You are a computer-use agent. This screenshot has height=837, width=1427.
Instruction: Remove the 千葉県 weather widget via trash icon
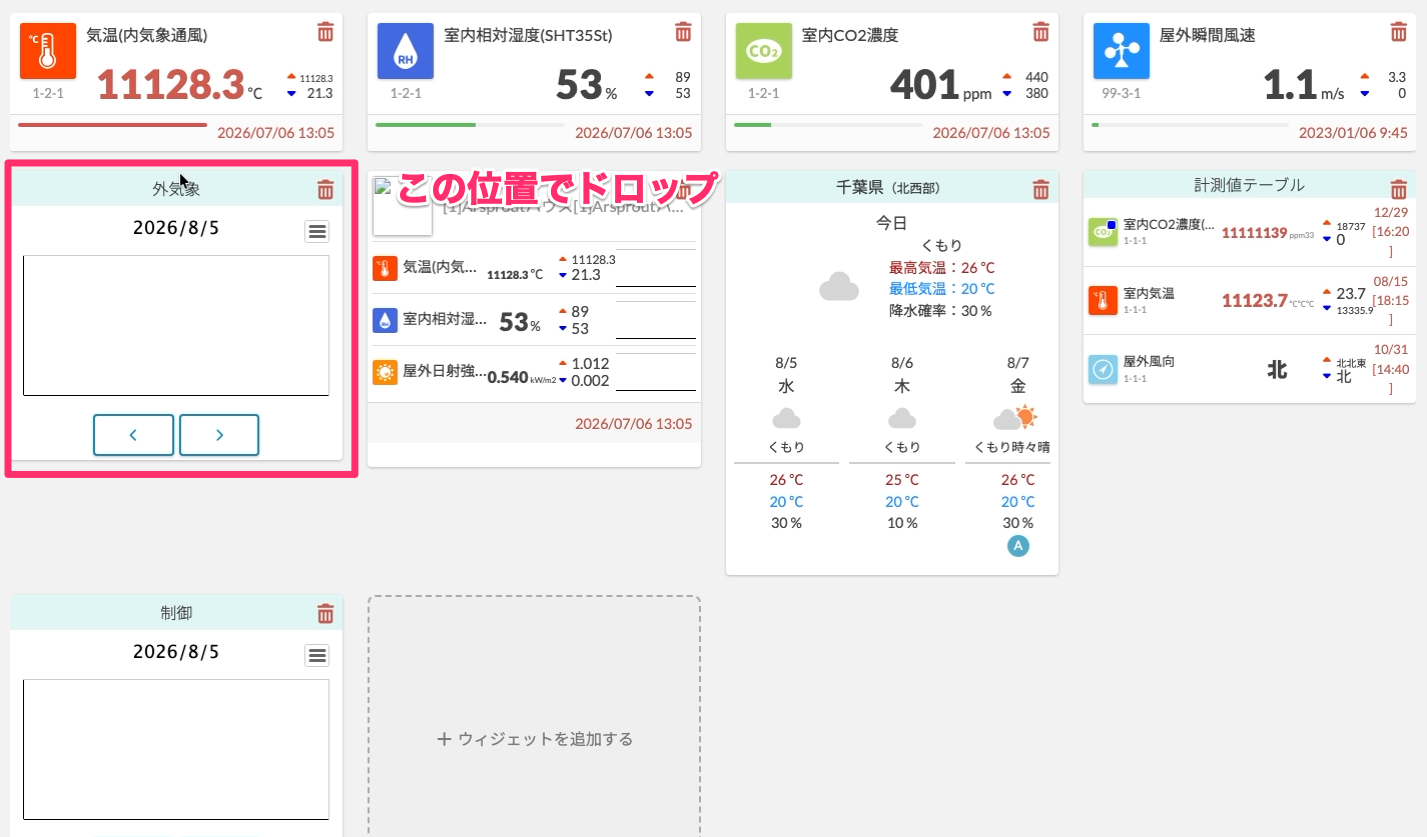(x=1041, y=189)
